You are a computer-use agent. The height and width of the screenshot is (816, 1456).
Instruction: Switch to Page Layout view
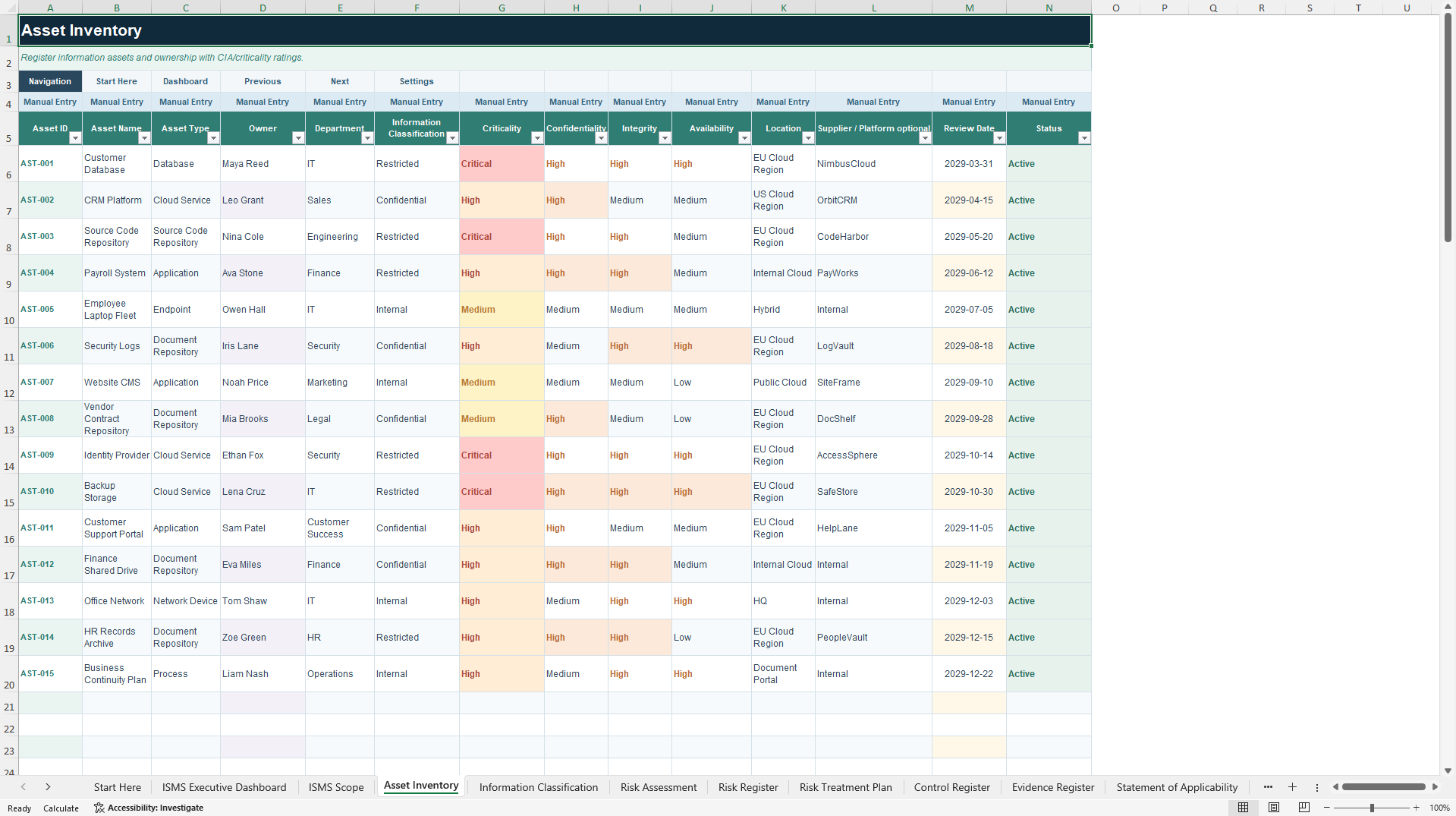pyautogui.click(x=1274, y=808)
